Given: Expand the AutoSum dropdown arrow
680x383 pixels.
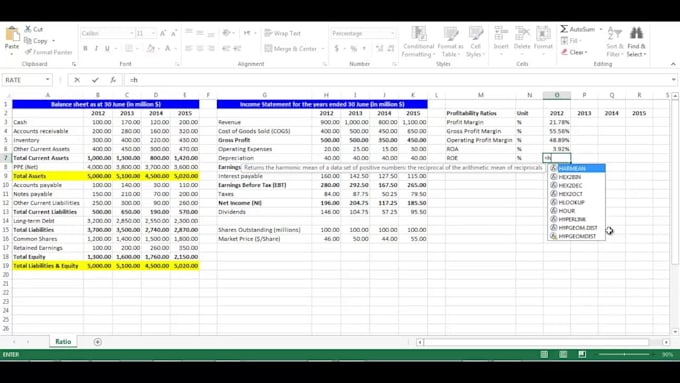Looking at the screenshot, I should 601,29.
